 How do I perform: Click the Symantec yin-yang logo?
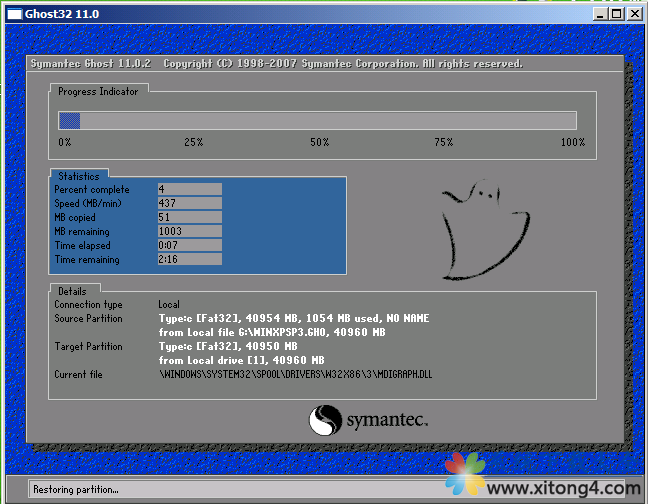(x=325, y=420)
